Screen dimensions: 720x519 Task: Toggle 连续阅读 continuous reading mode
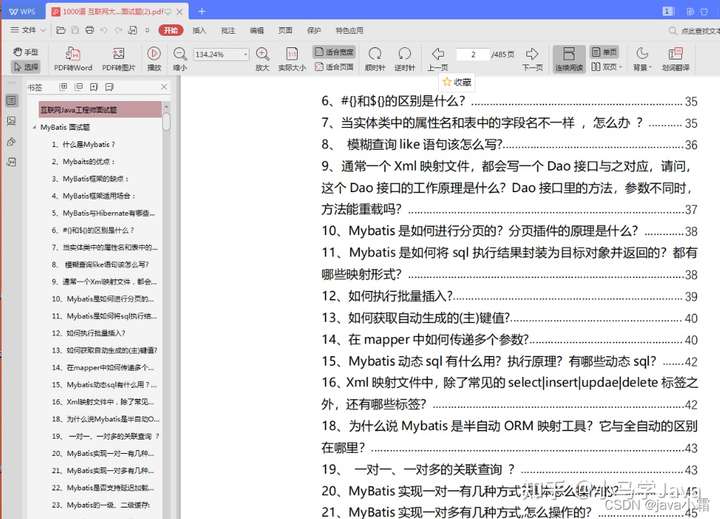click(x=569, y=59)
